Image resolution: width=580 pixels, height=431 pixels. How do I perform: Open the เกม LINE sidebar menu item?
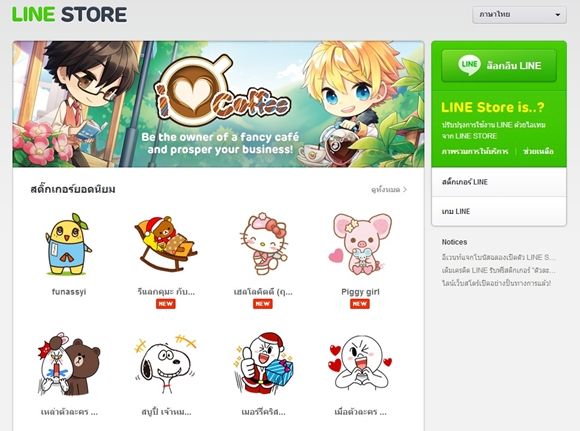click(499, 211)
